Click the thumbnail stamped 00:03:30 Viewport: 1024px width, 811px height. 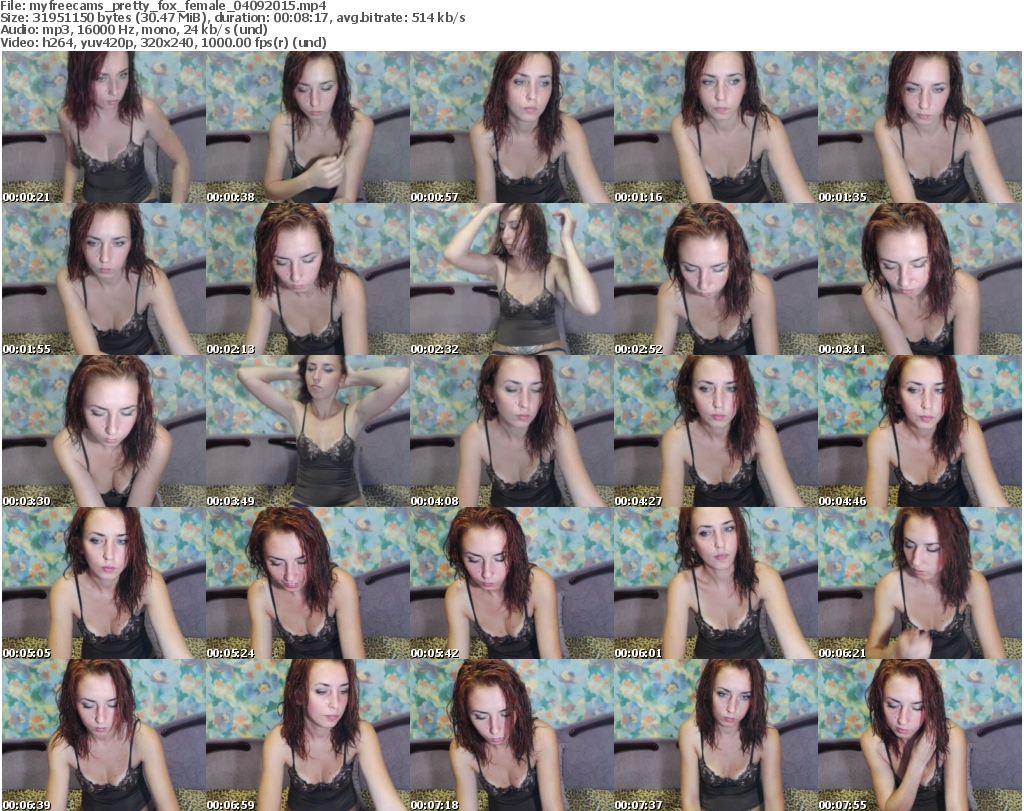tap(103, 431)
